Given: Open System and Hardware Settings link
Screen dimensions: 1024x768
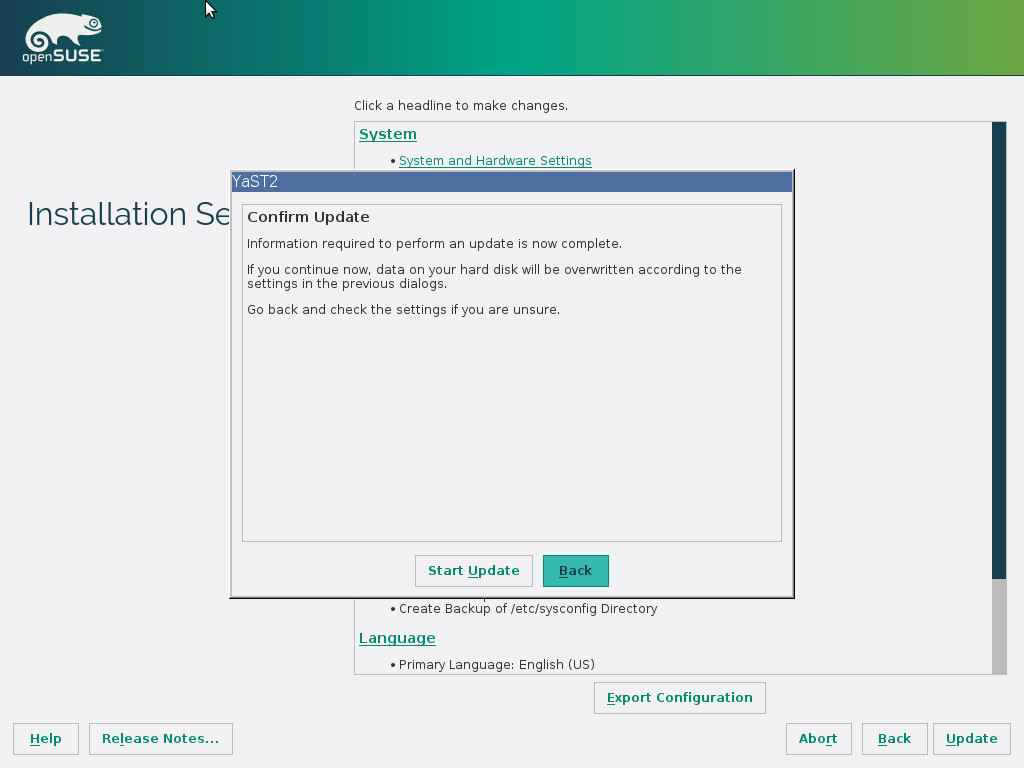Looking at the screenshot, I should pyautogui.click(x=495, y=161).
